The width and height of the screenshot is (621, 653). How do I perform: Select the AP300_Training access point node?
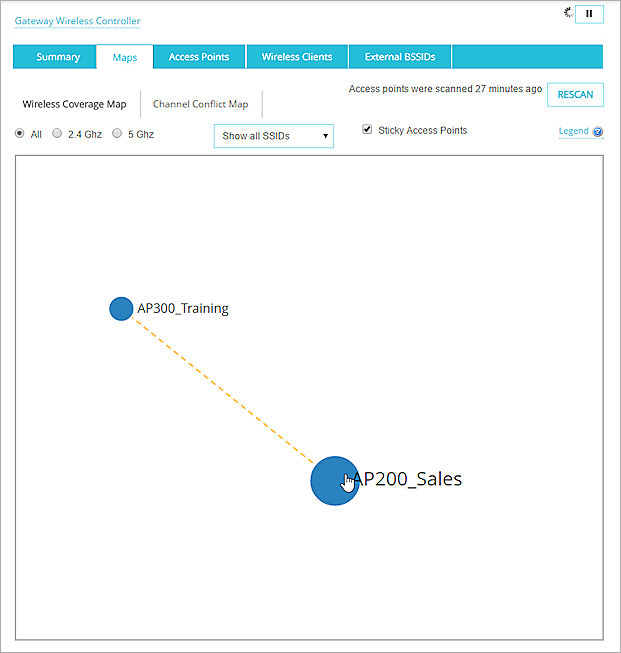tap(121, 308)
